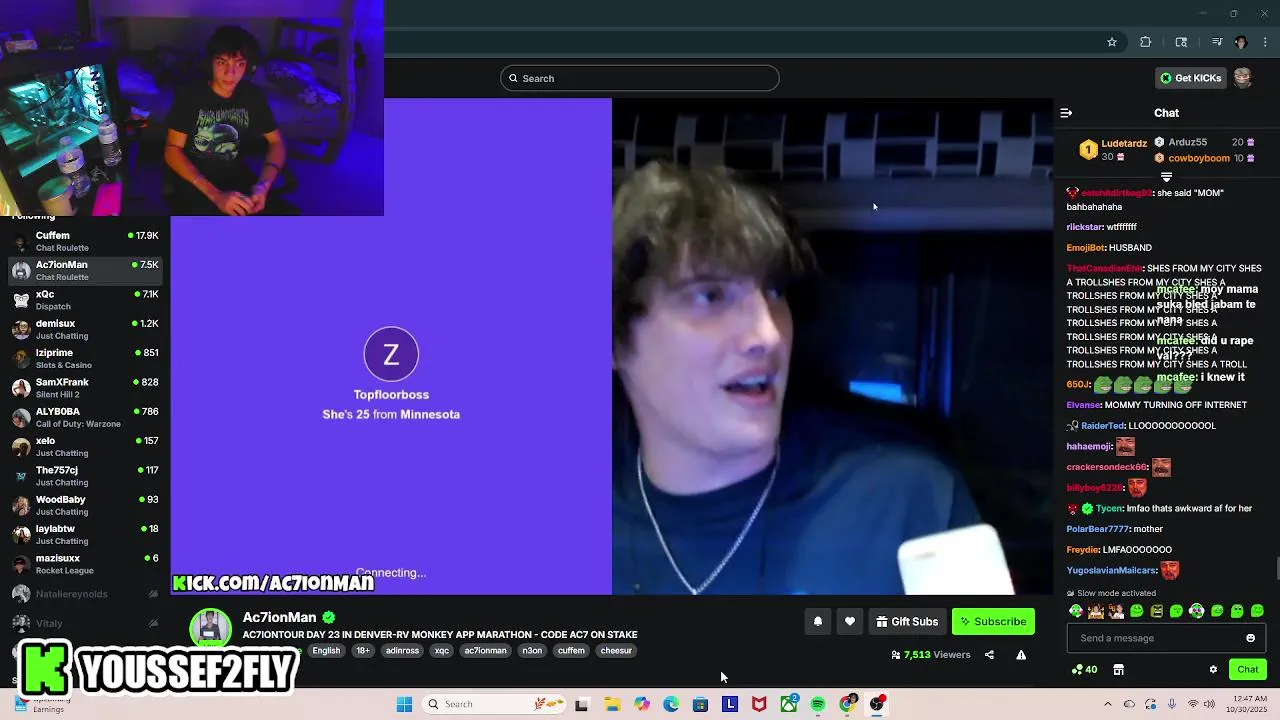
Task: Open ALYB0BA channel in the sidebar
Action: (x=86, y=417)
